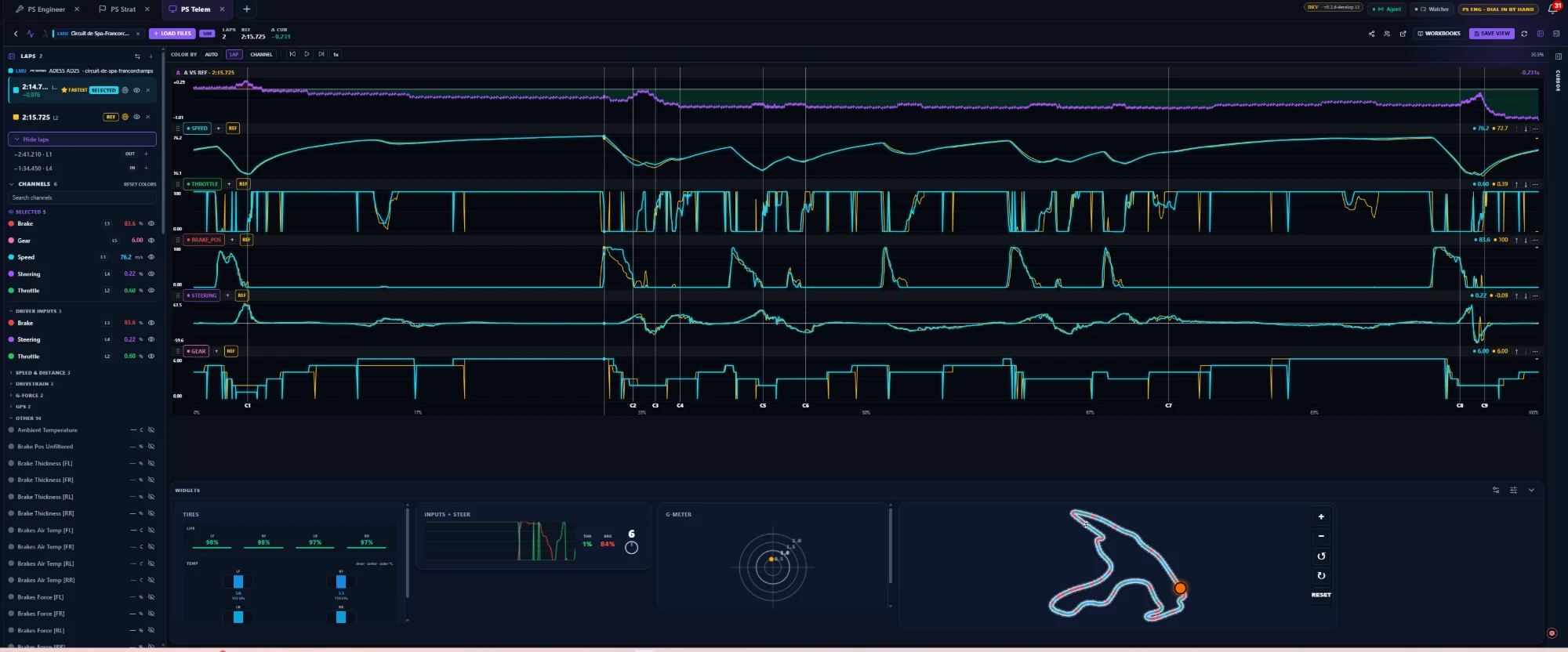Hide the Gear channel in Selected

[151, 241]
